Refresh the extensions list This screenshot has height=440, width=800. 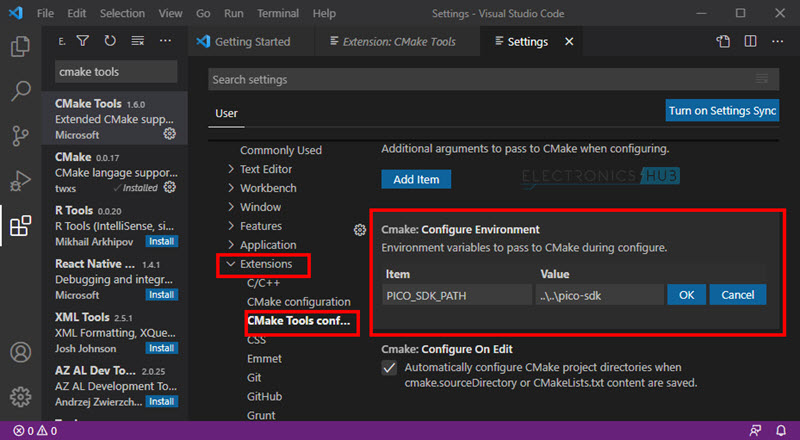point(110,41)
